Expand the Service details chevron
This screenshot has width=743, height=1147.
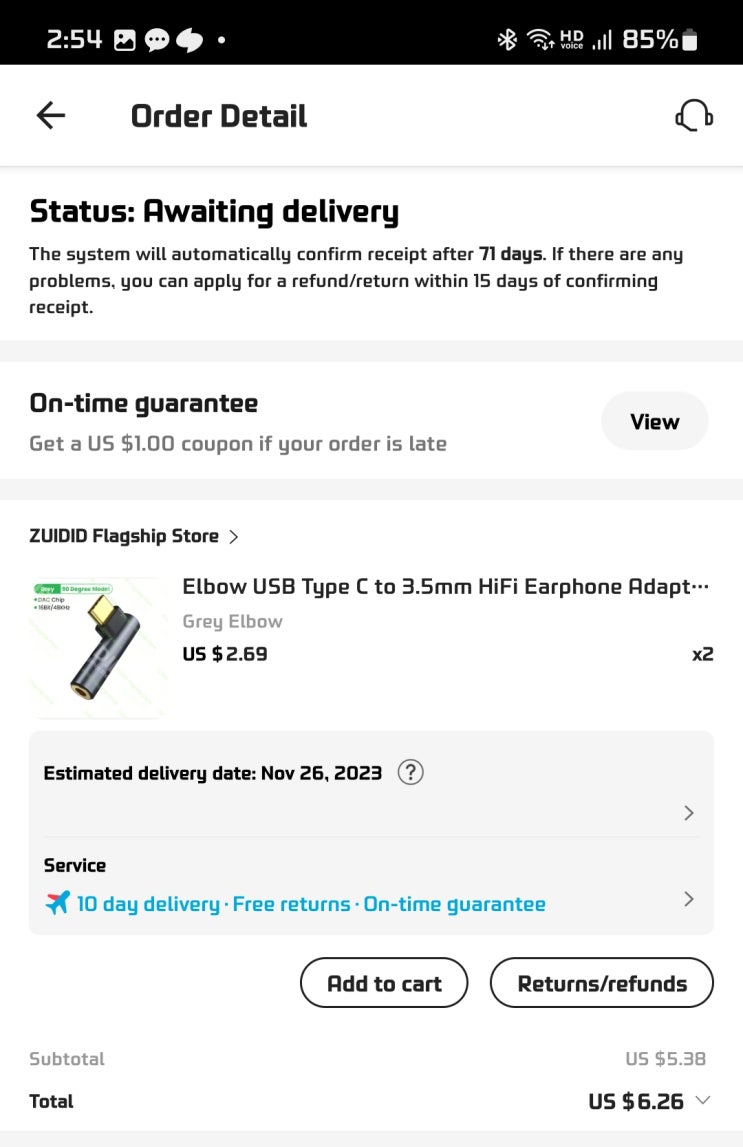coord(688,899)
